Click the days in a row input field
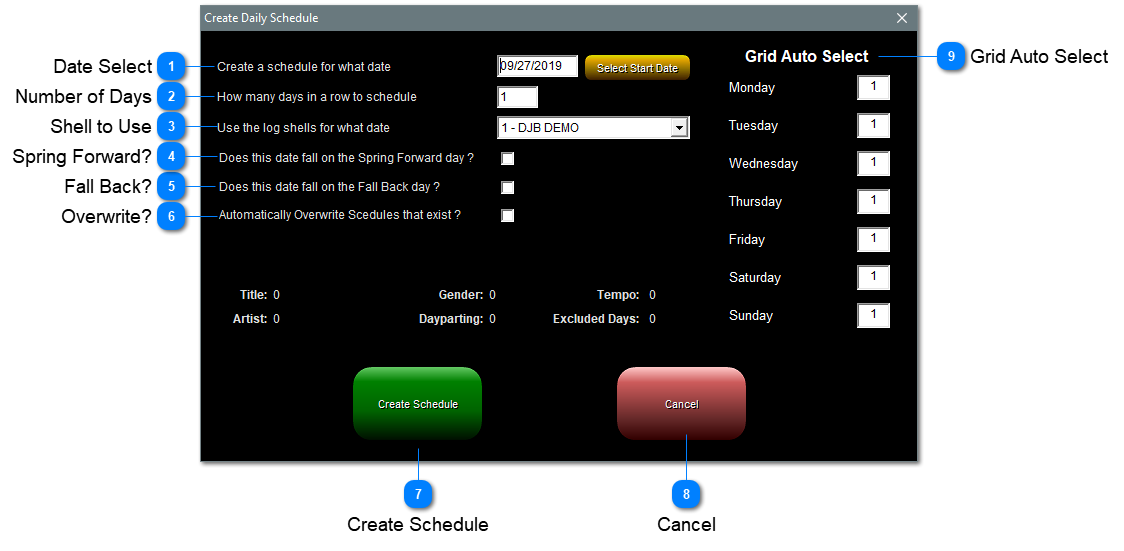Viewport: 1124px width, 551px height. [518, 97]
